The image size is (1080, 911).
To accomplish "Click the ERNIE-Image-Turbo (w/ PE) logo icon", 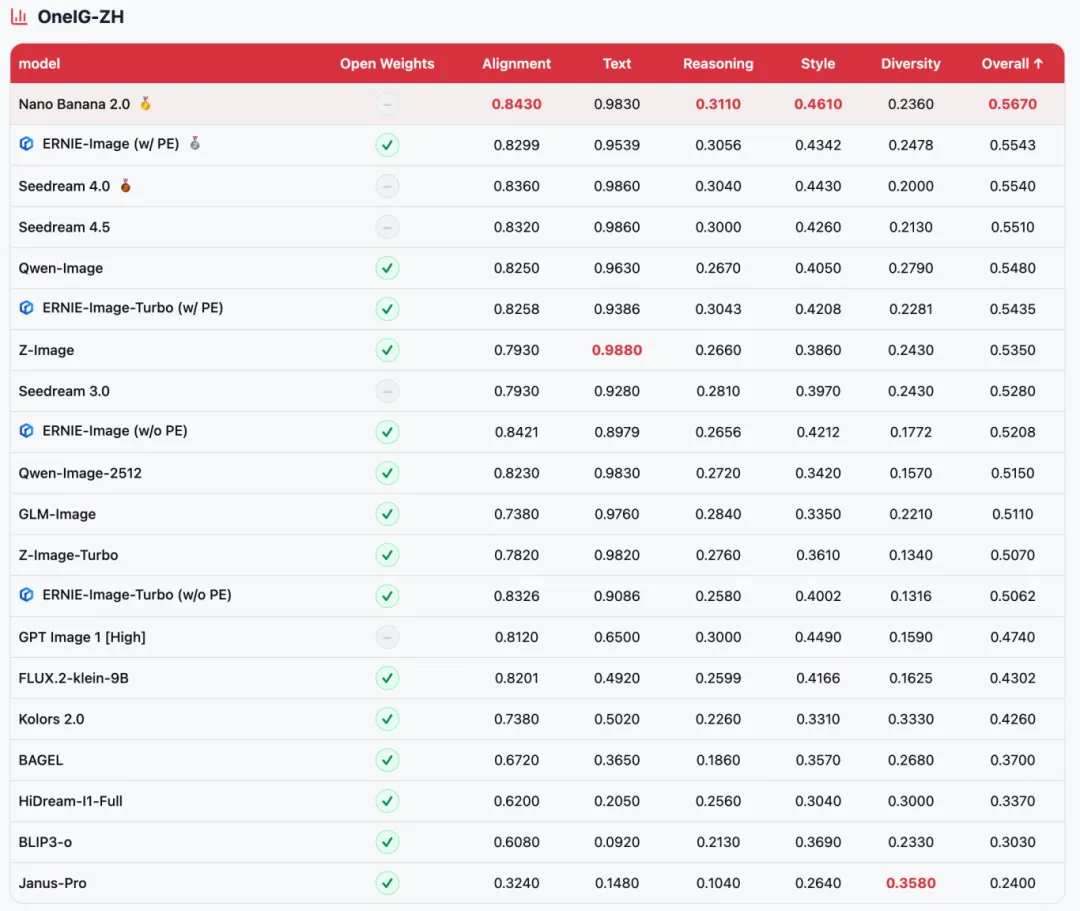I will [x=27, y=308].
